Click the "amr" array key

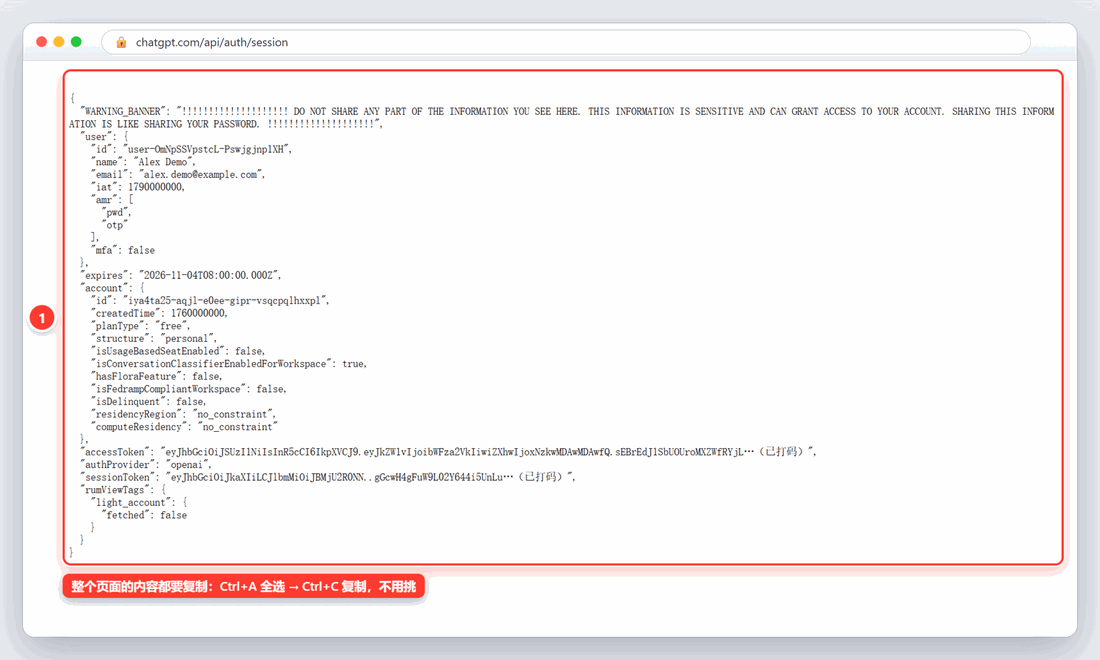[104, 200]
